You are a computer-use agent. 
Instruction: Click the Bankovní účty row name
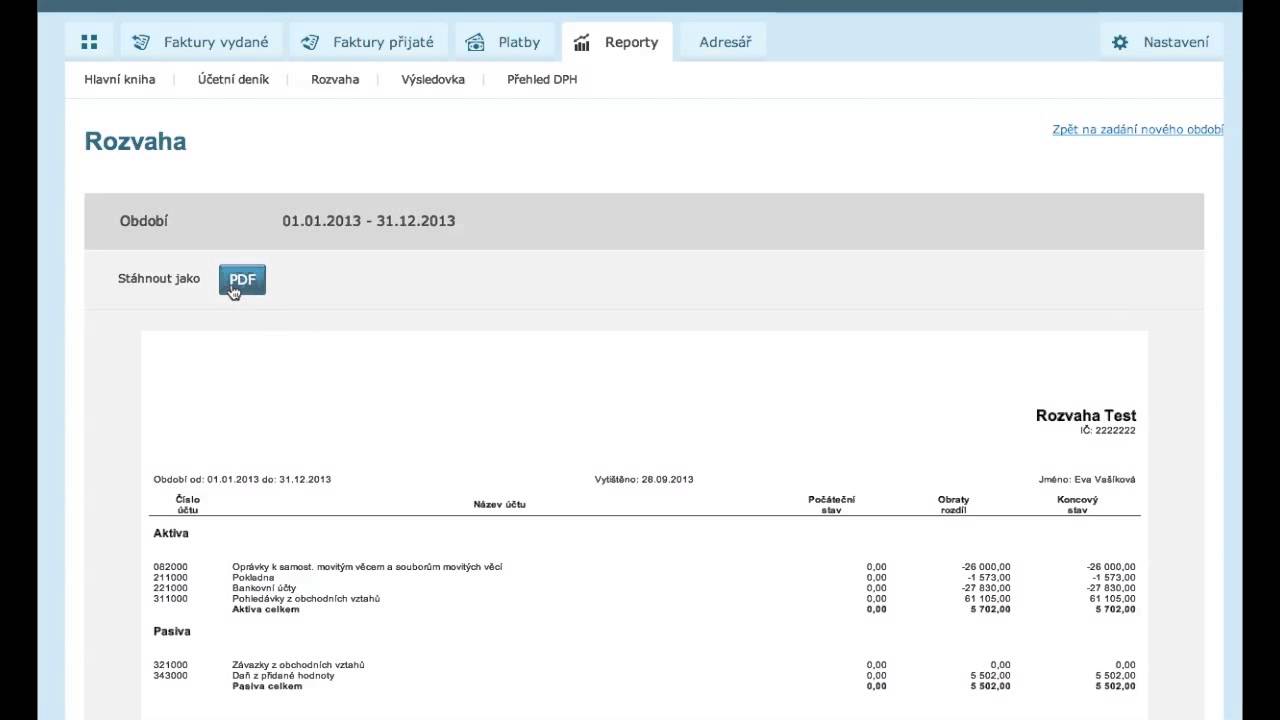click(264, 588)
